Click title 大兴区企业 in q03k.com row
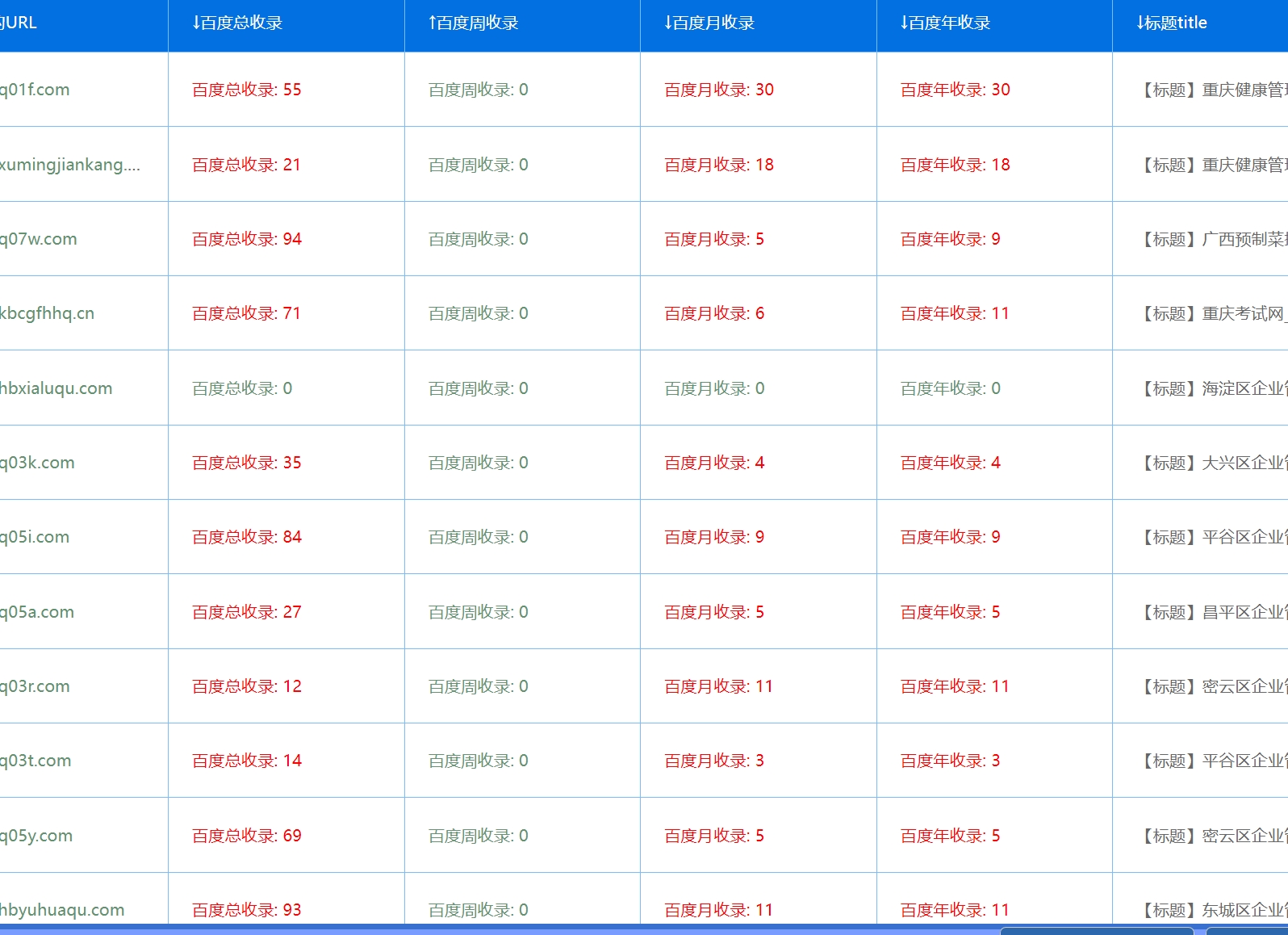Image resolution: width=1288 pixels, height=935 pixels. [1211, 463]
